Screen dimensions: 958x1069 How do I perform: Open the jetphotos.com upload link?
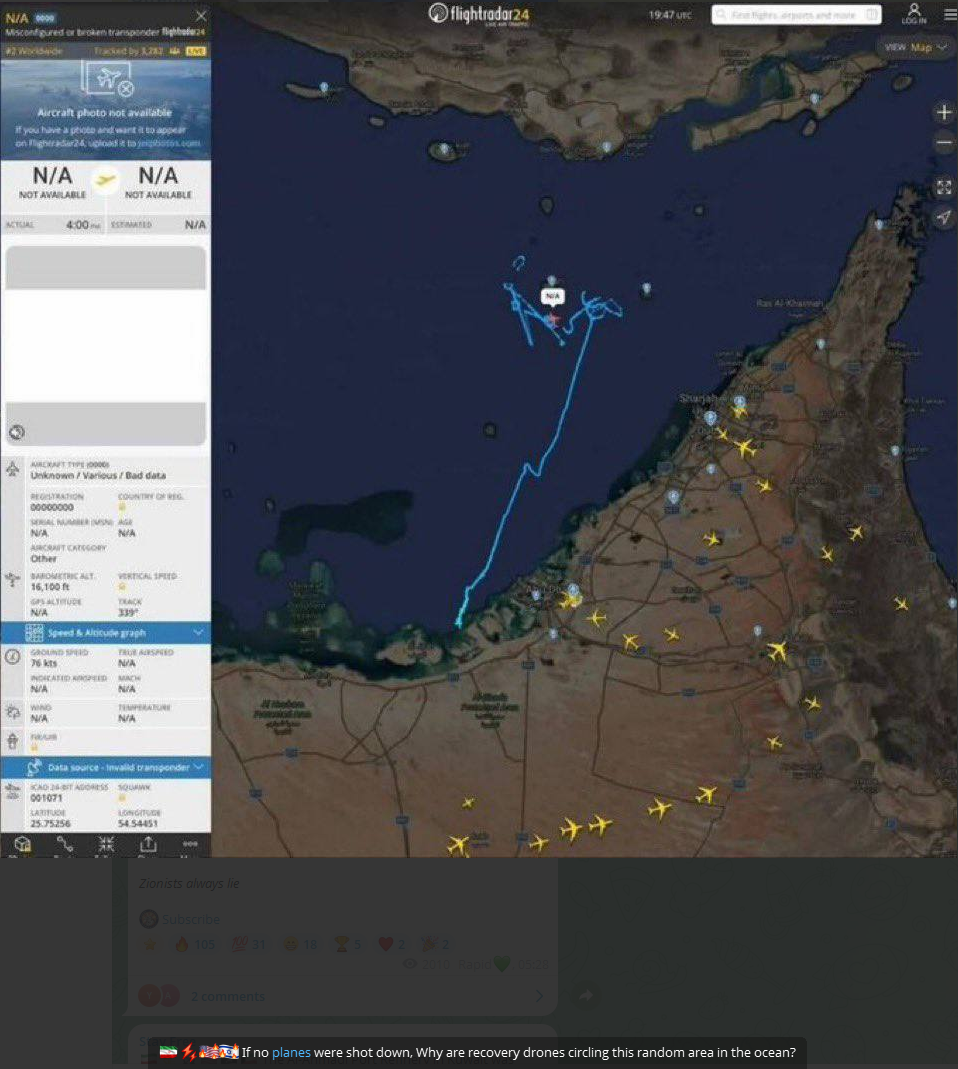click(x=168, y=143)
